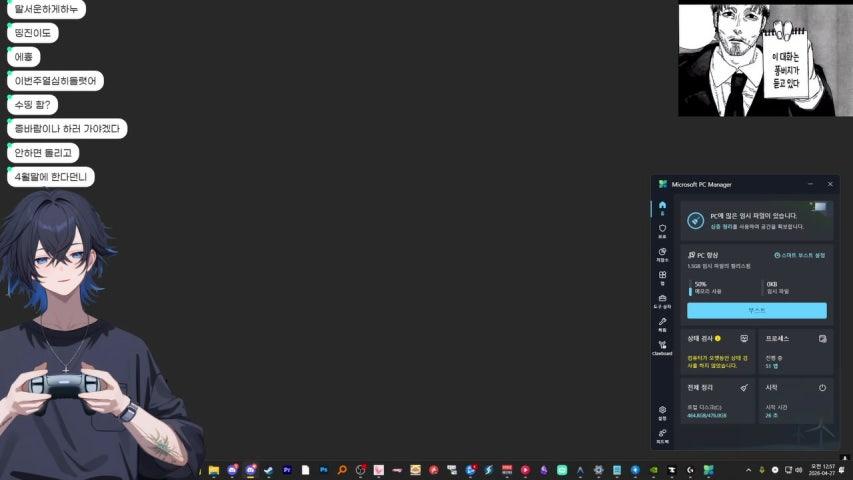The width and height of the screenshot is (853, 480).
Task: Open the white document icon on taskbar
Action: coord(305,470)
